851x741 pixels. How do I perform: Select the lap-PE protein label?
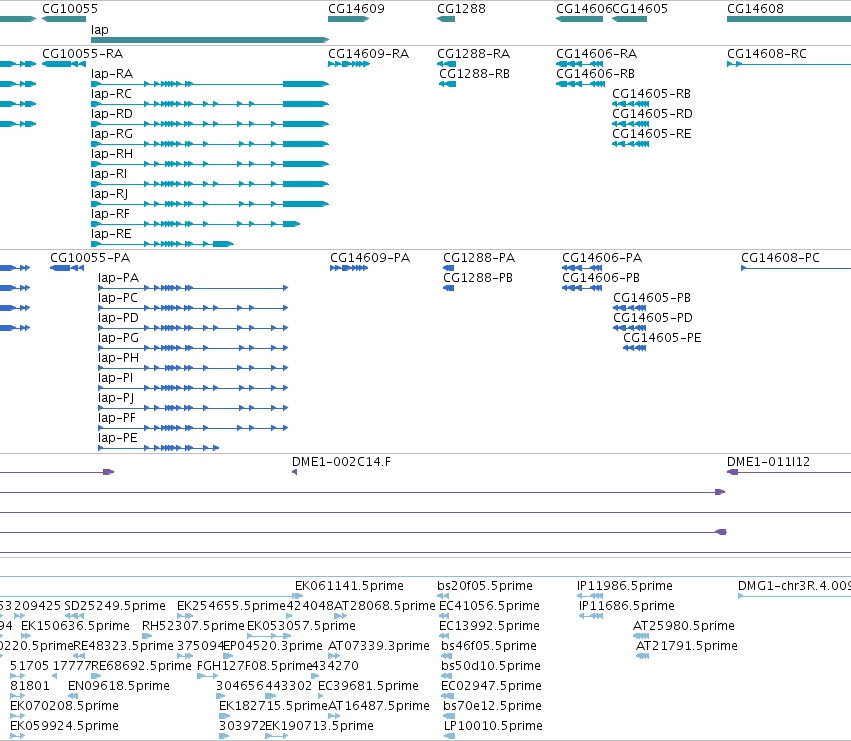point(118,438)
